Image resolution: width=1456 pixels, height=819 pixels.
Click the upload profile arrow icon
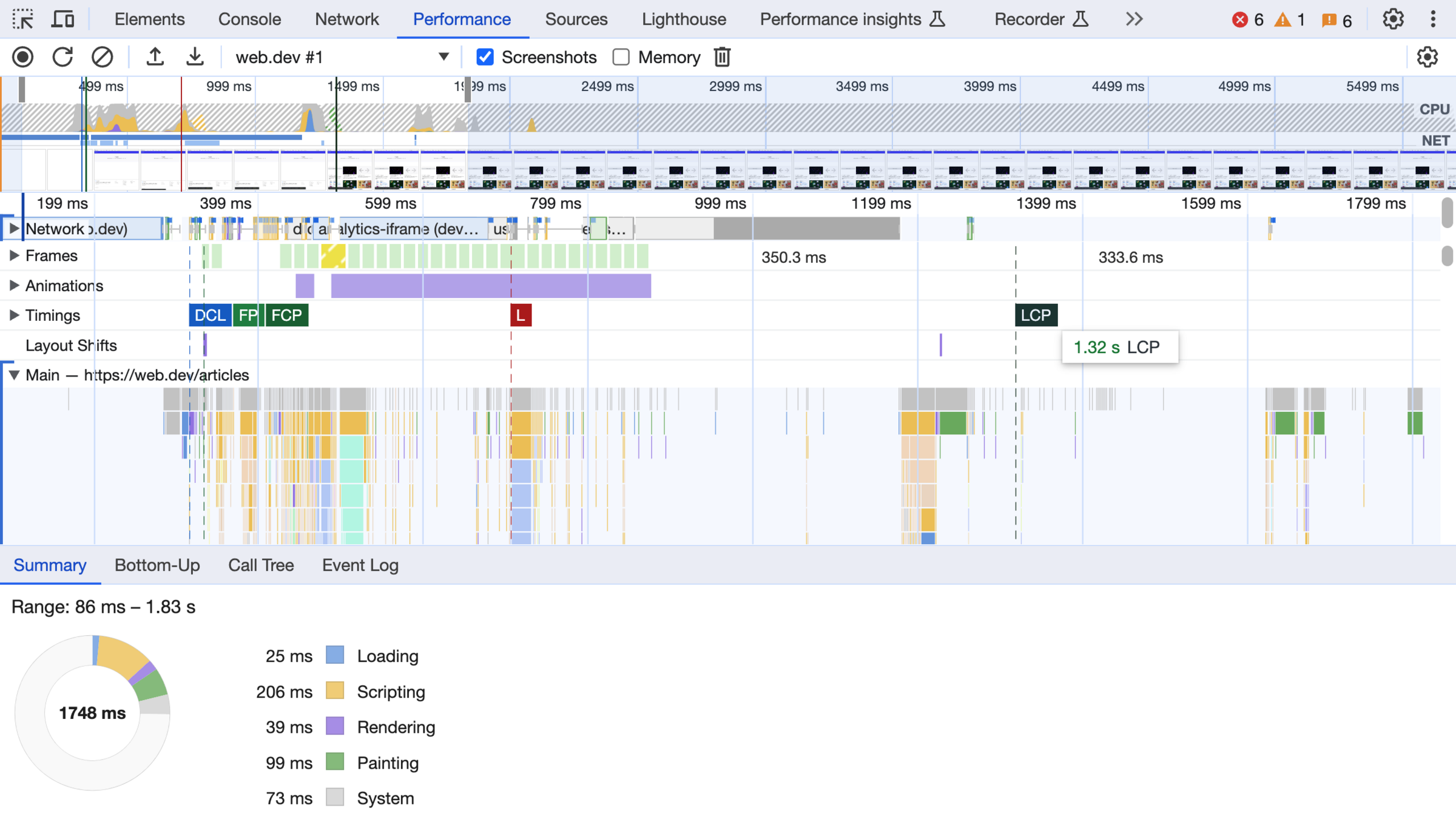[155, 57]
